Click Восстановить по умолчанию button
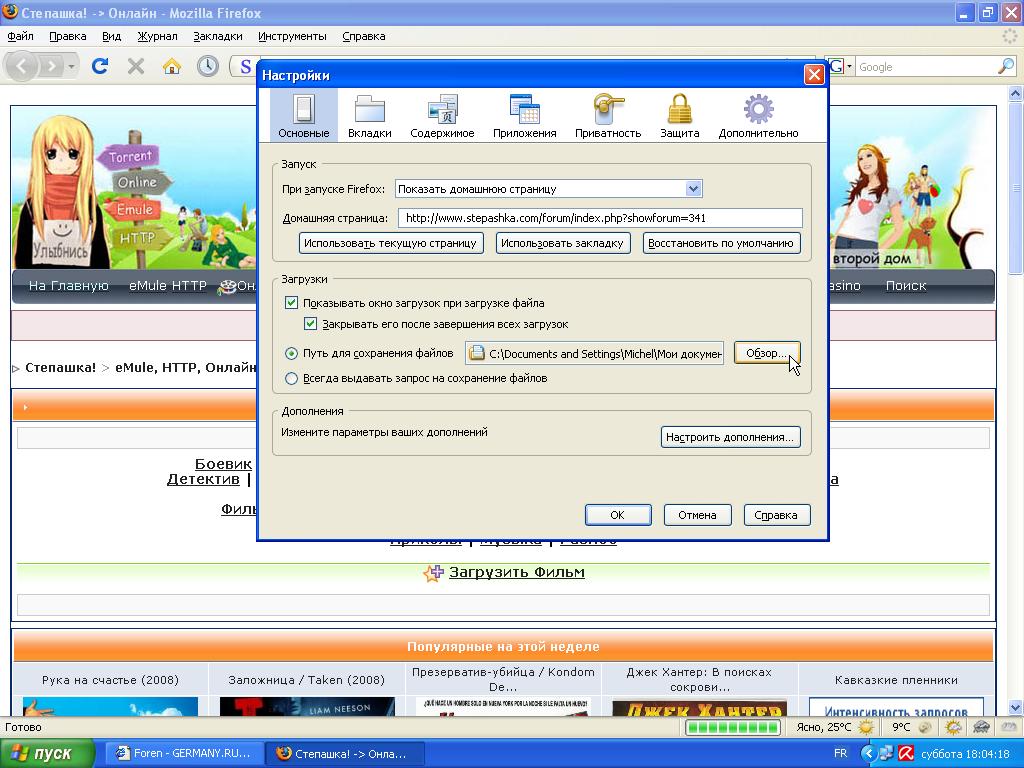The width and height of the screenshot is (1024, 768). pyautogui.click(x=721, y=244)
